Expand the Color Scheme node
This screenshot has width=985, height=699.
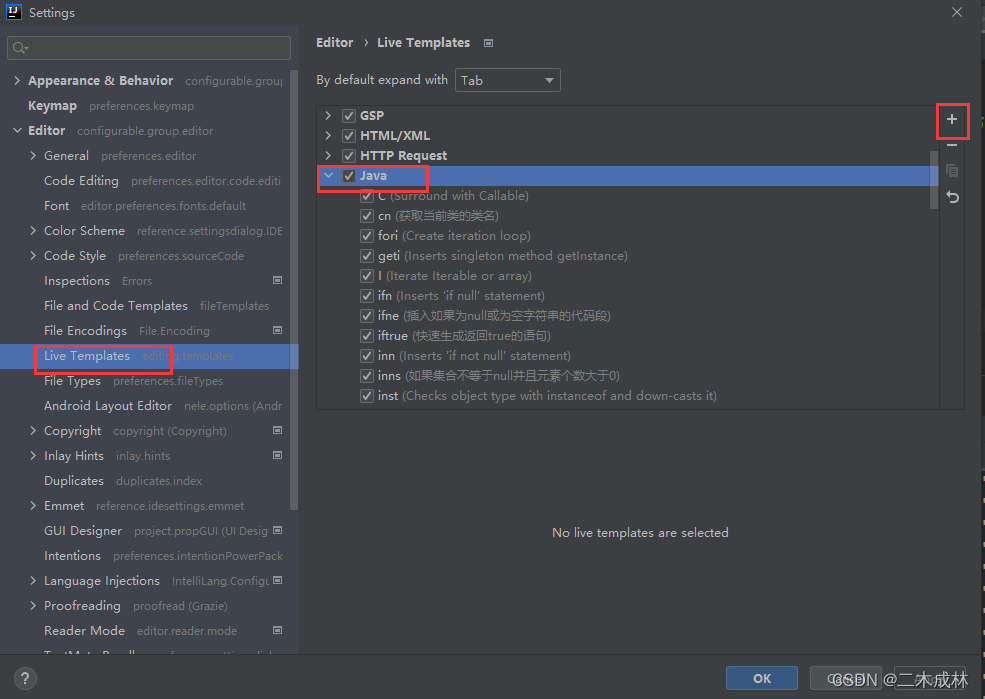click(33, 230)
